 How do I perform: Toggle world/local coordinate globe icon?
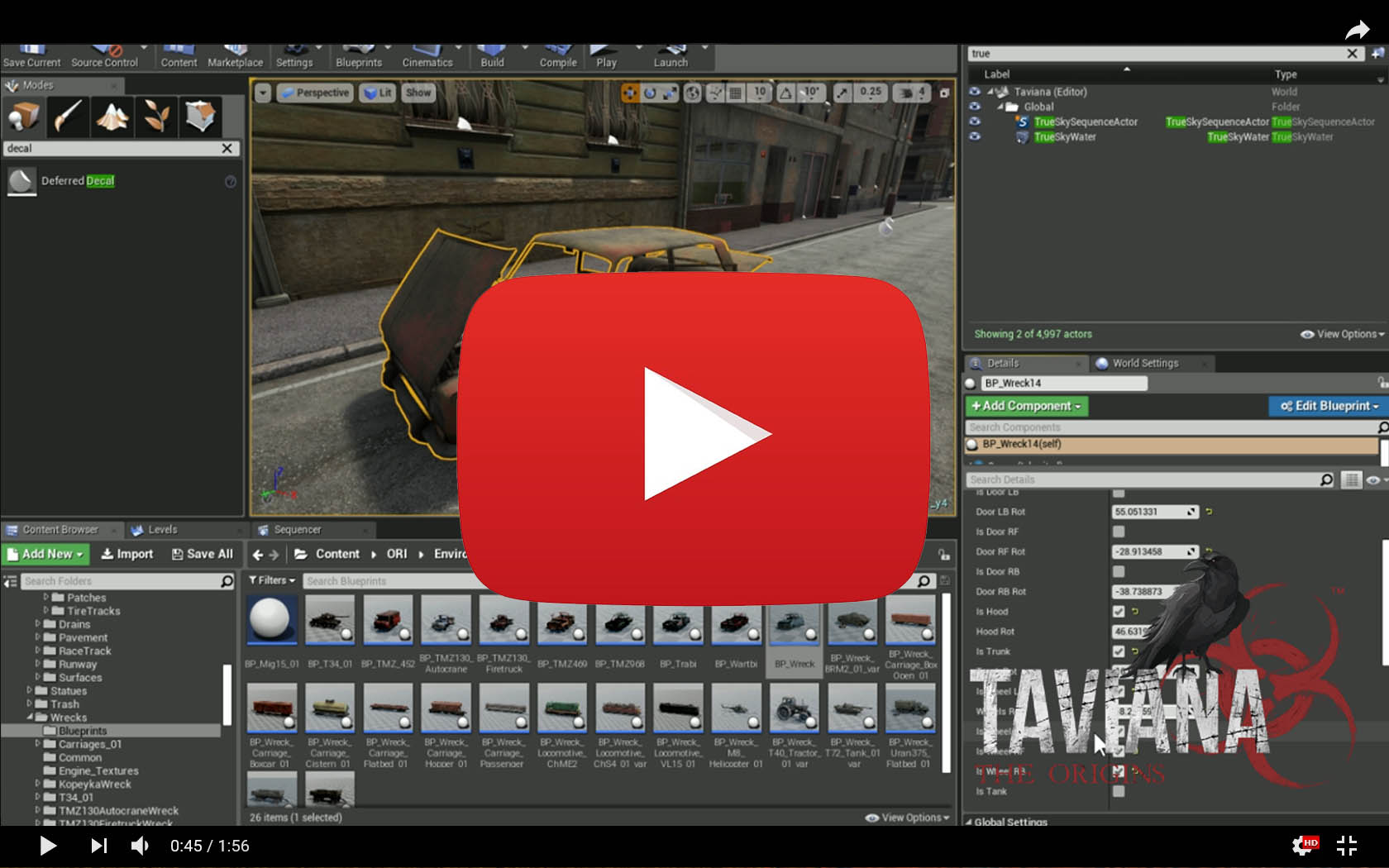pyautogui.click(x=693, y=93)
